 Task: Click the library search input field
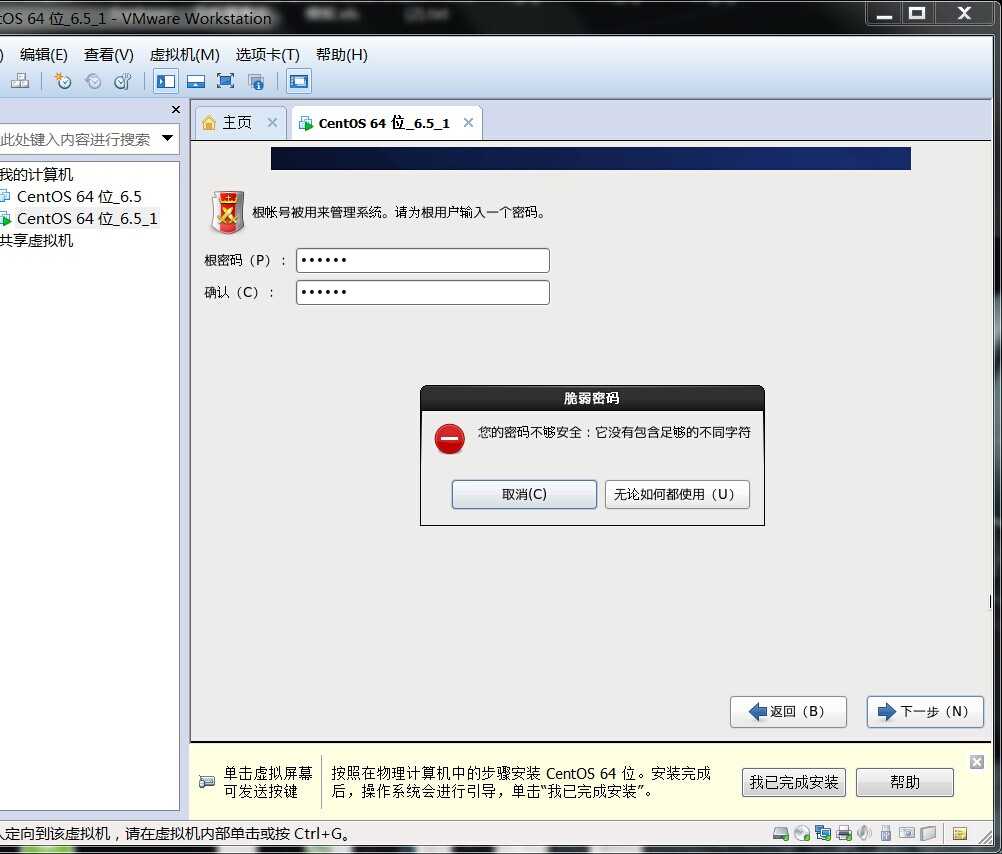point(77,139)
